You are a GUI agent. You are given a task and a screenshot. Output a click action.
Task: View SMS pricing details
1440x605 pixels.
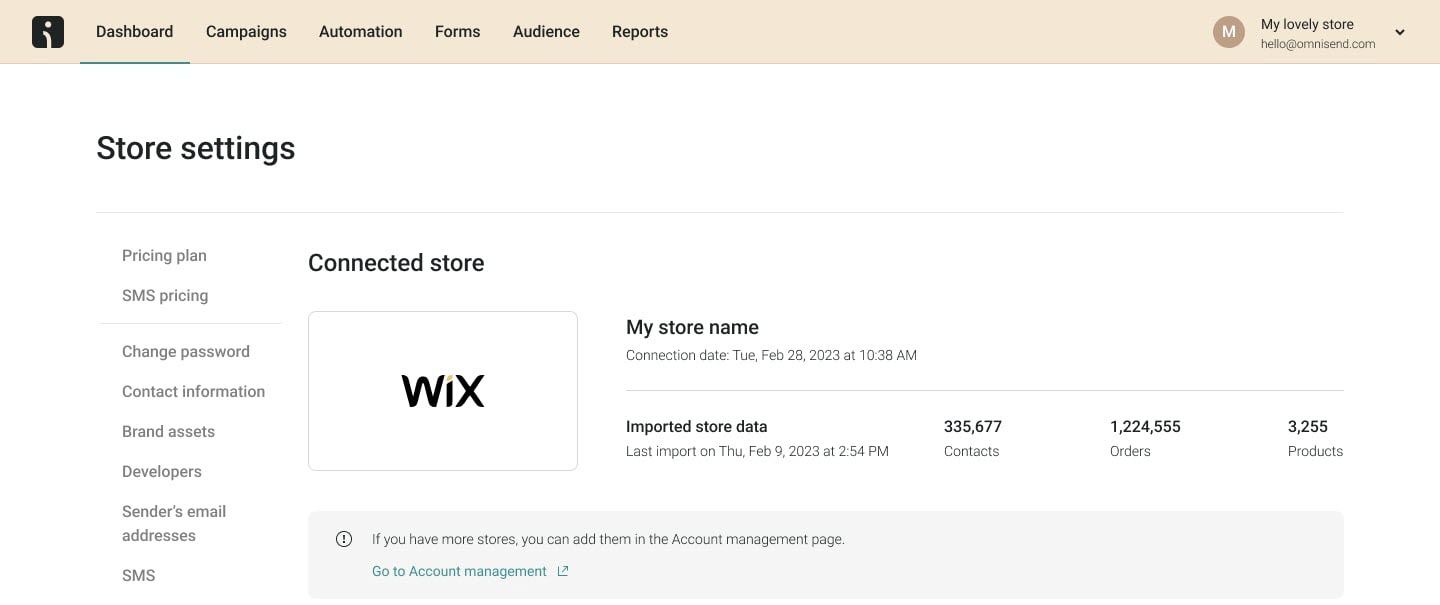(x=165, y=295)
